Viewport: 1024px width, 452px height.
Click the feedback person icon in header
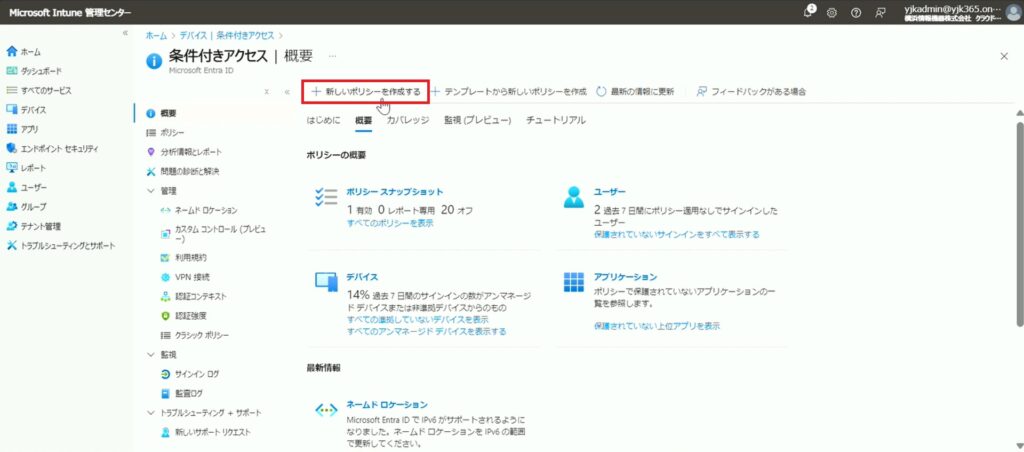880,12
